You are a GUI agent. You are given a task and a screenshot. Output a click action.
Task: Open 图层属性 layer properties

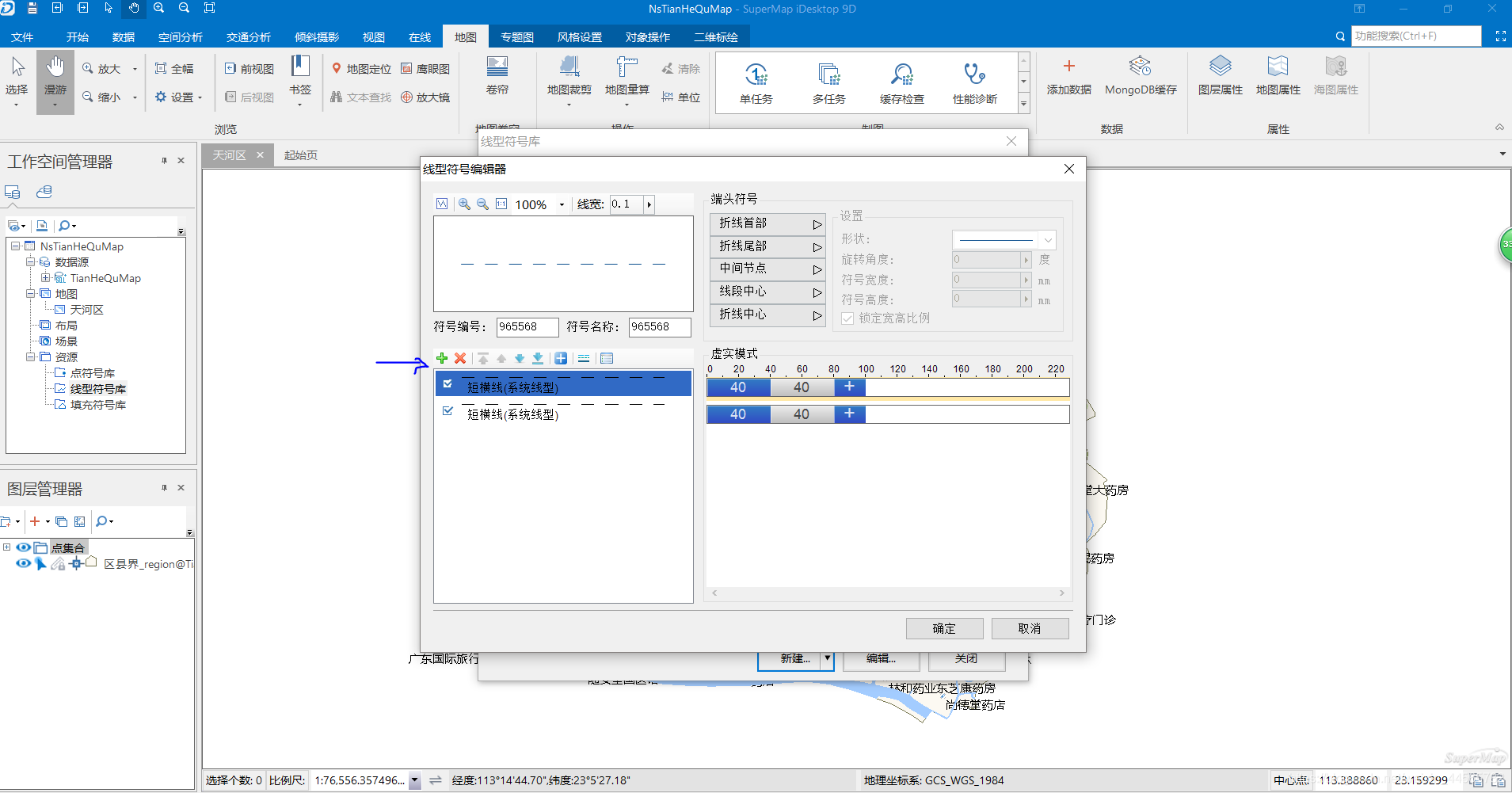coord(1221,76)
